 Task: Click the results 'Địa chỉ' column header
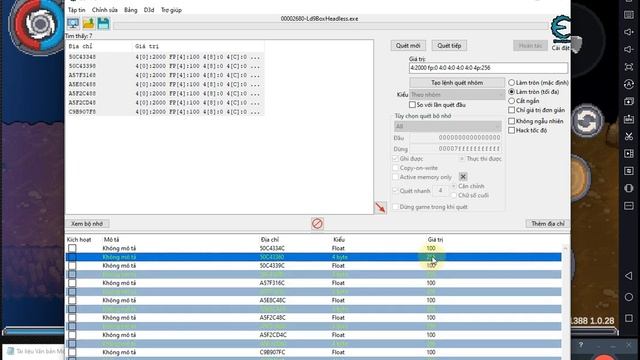pyautogui.click(x=80, y=47)
